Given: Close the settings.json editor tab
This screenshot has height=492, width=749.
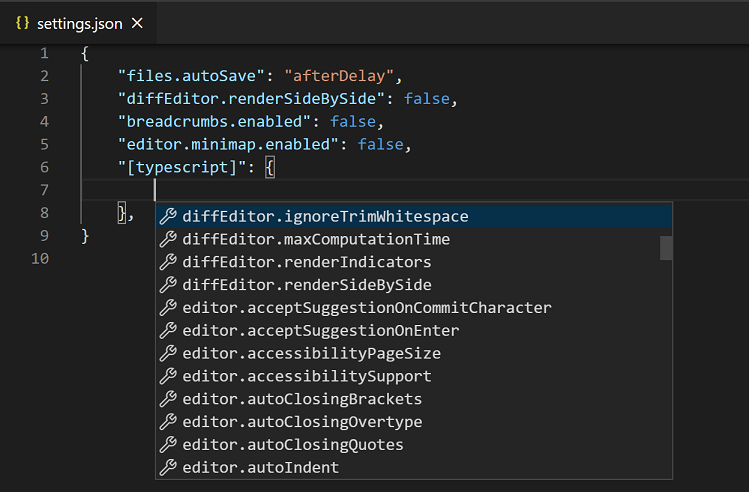Looking at the screenshot, I should coord(137,22).
